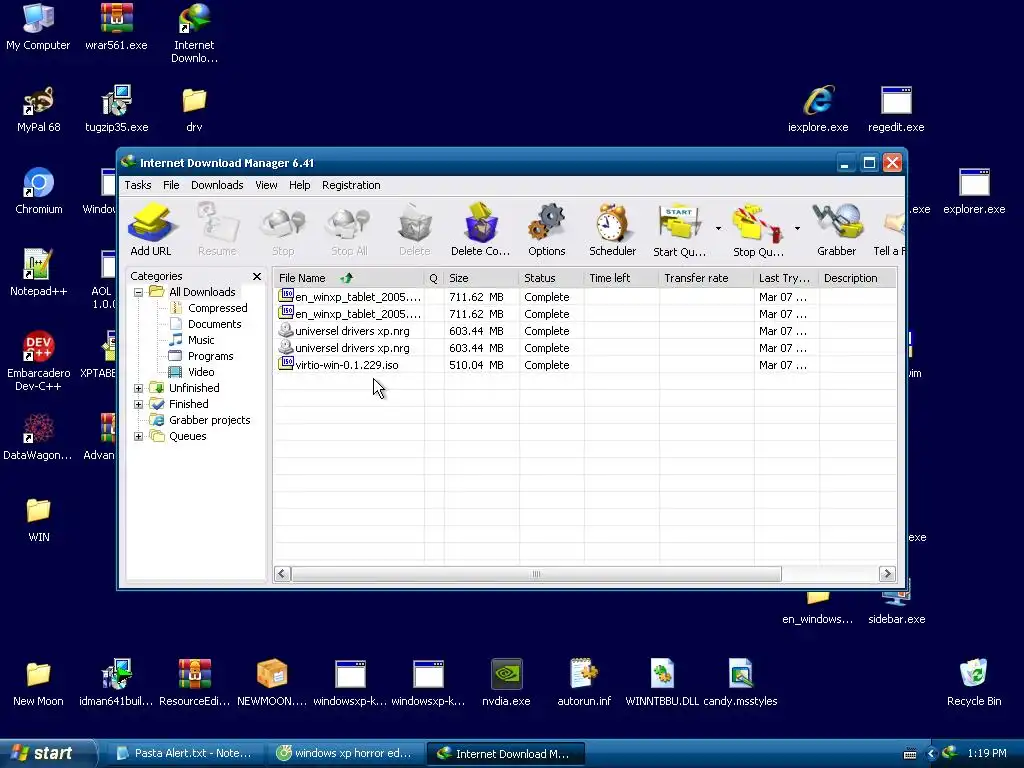Open the Grabber tool icon
Viewport: 1024px width, 768px height.
coord(837,229)
